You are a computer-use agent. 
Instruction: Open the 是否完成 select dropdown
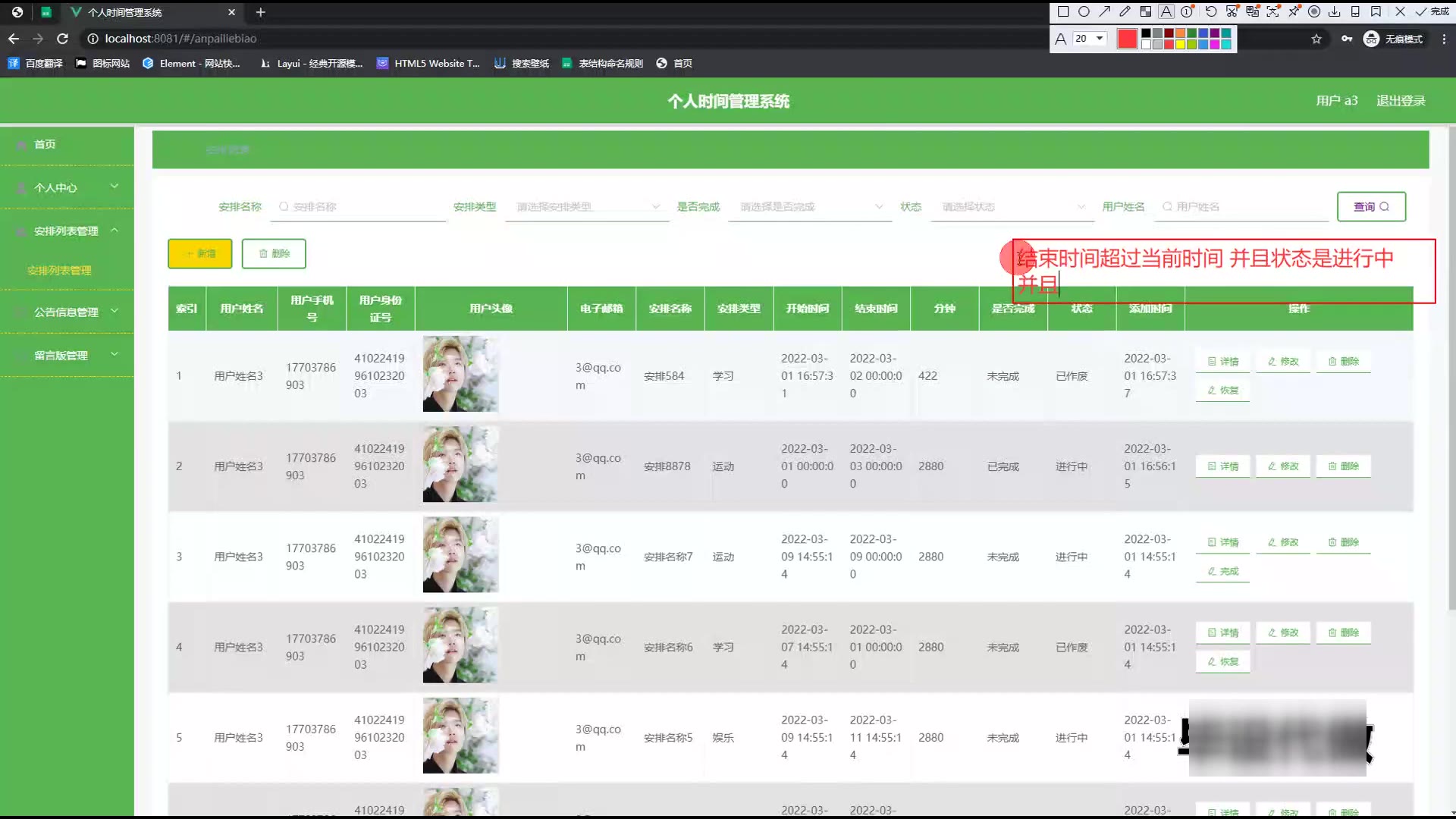coord(810,206)
